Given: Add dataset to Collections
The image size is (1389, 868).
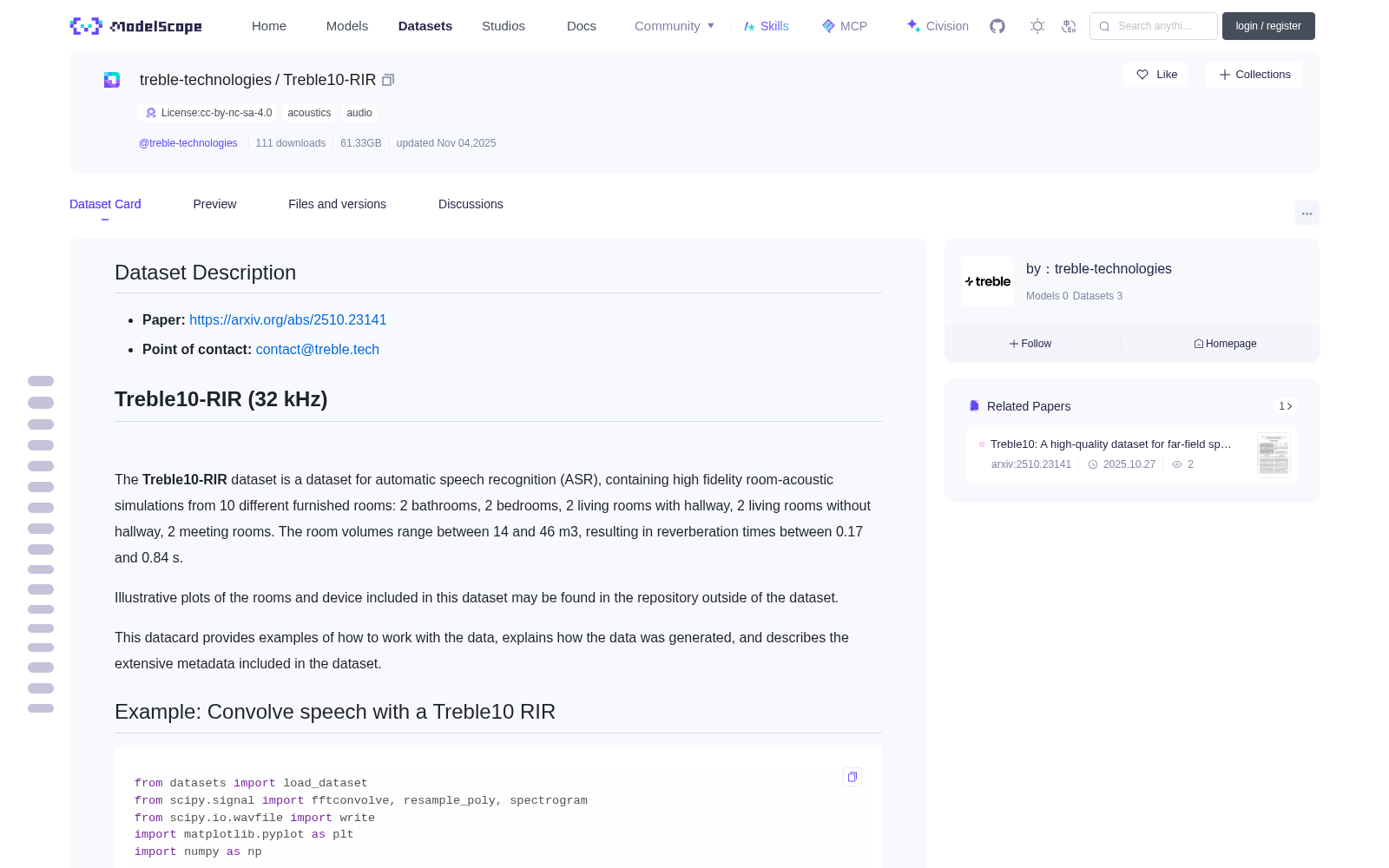Looking at the screenshot, I should (1254, 75).
